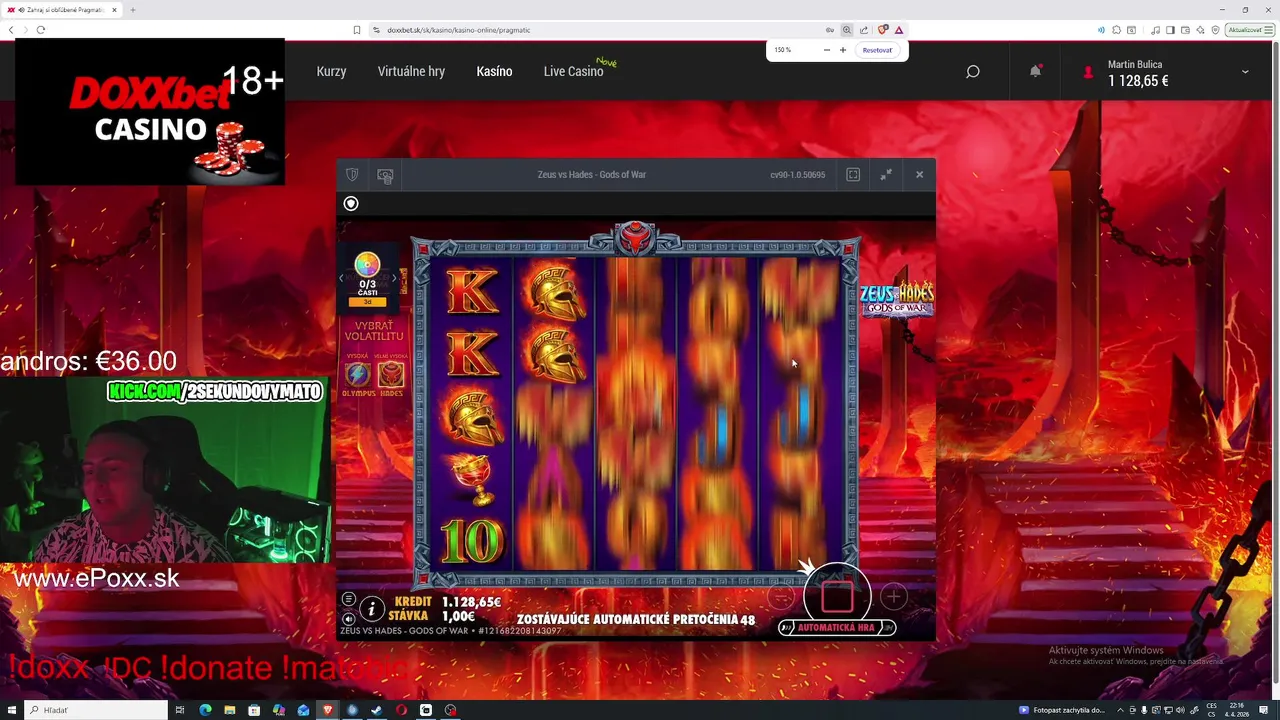
Task: Decrease the bet with the minus button
Action: click(x=781, y=597)
